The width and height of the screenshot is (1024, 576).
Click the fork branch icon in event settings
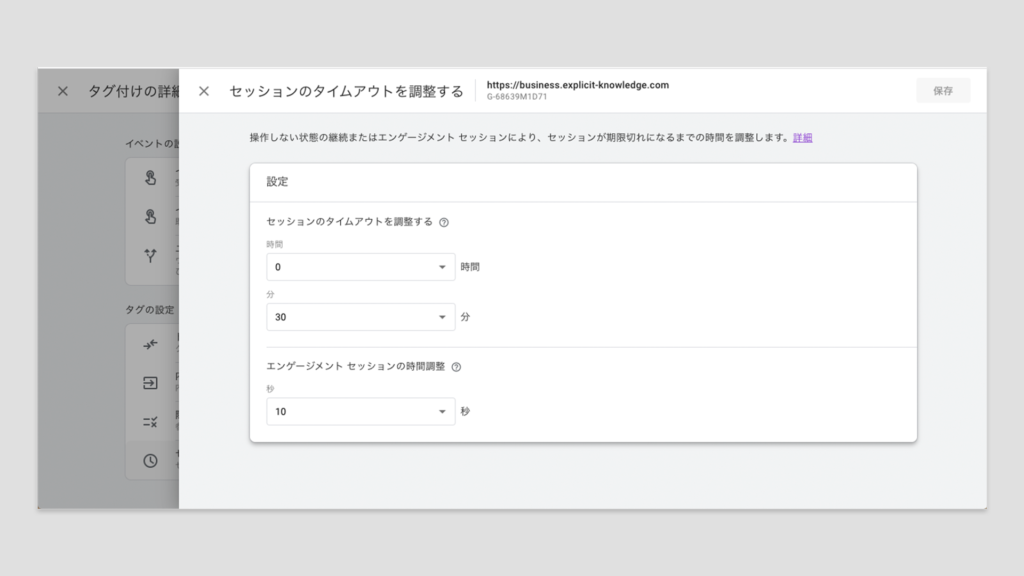coord(150,256)
